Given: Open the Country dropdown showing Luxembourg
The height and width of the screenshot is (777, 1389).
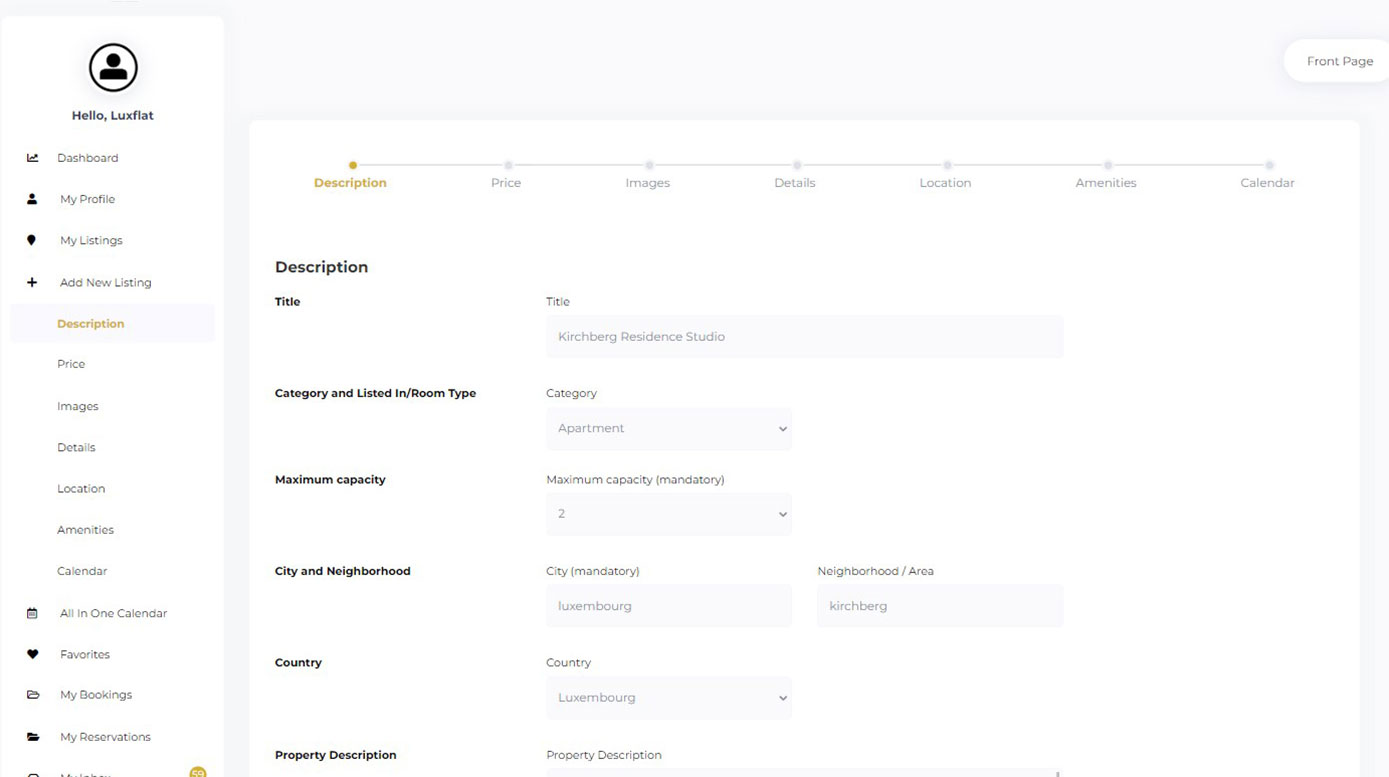Looking at the screenshot, I should 668,698.
